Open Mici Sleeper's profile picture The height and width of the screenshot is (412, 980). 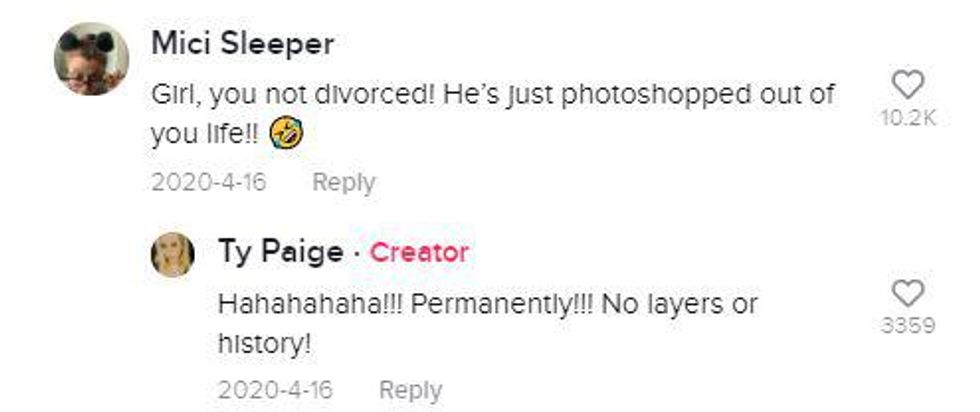tap(91, 59)
